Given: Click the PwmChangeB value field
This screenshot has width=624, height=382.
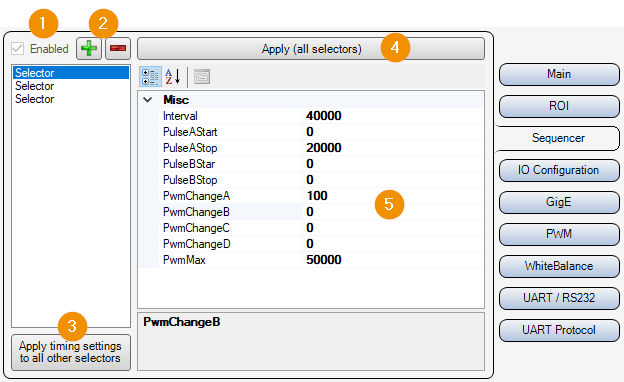Looking at the screenshot, I should click(x=393, y=212).
